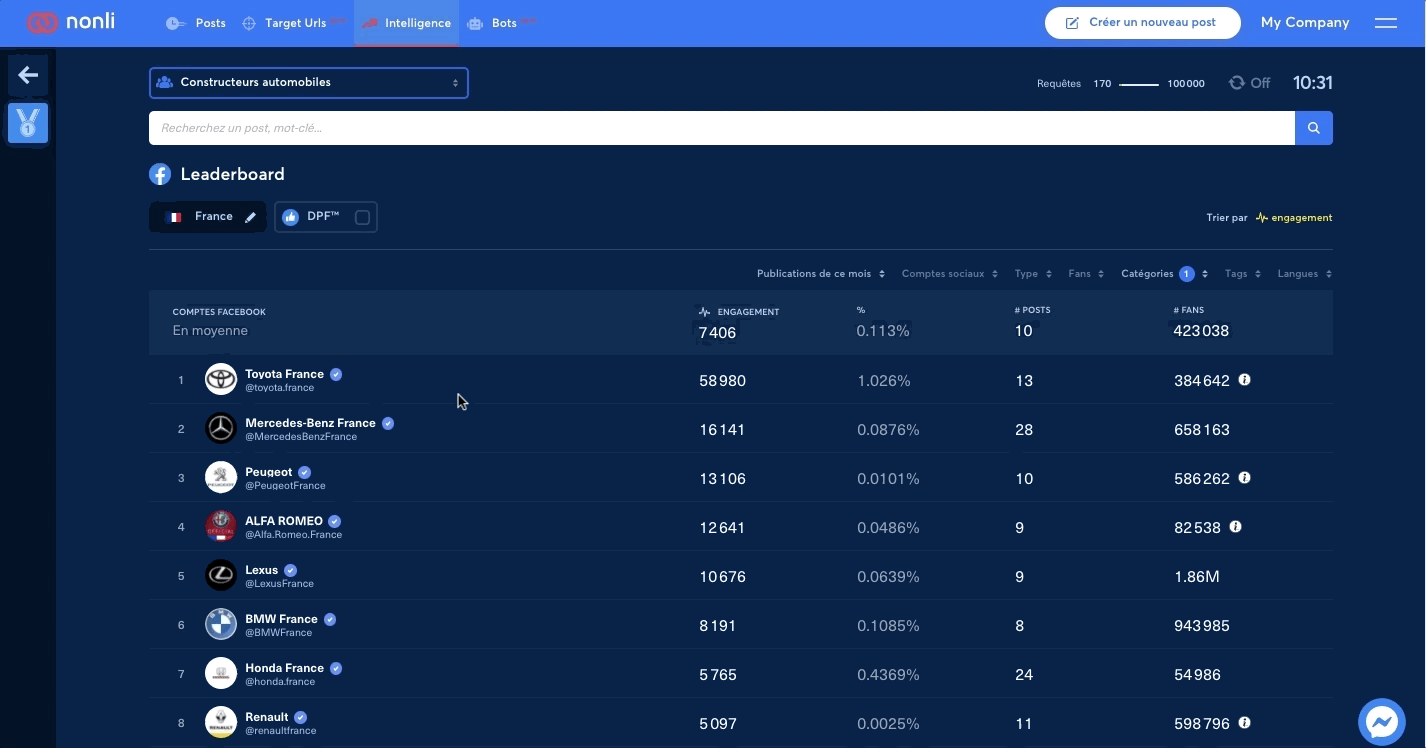Open the Langues filter dropdown
Viewport: 1426px width, 748px height.
1305,274
